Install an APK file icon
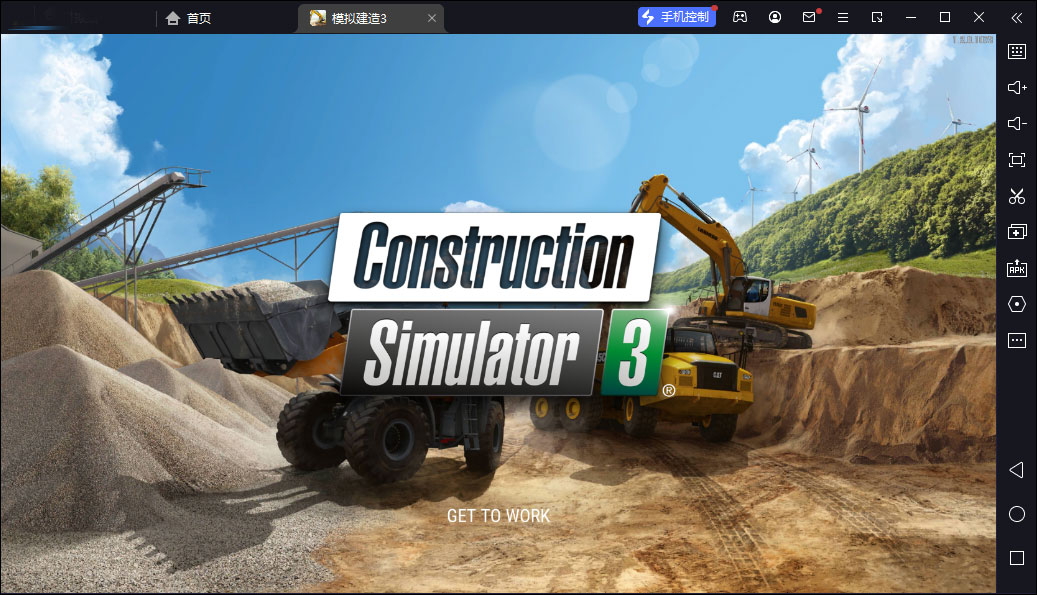 (1017, 268)
